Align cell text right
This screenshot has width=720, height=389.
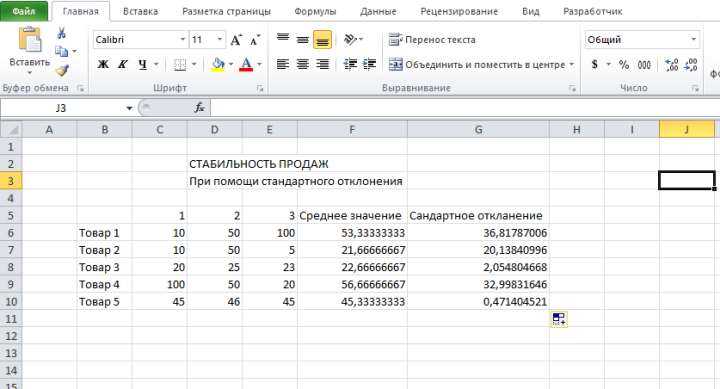pos(322,64)
